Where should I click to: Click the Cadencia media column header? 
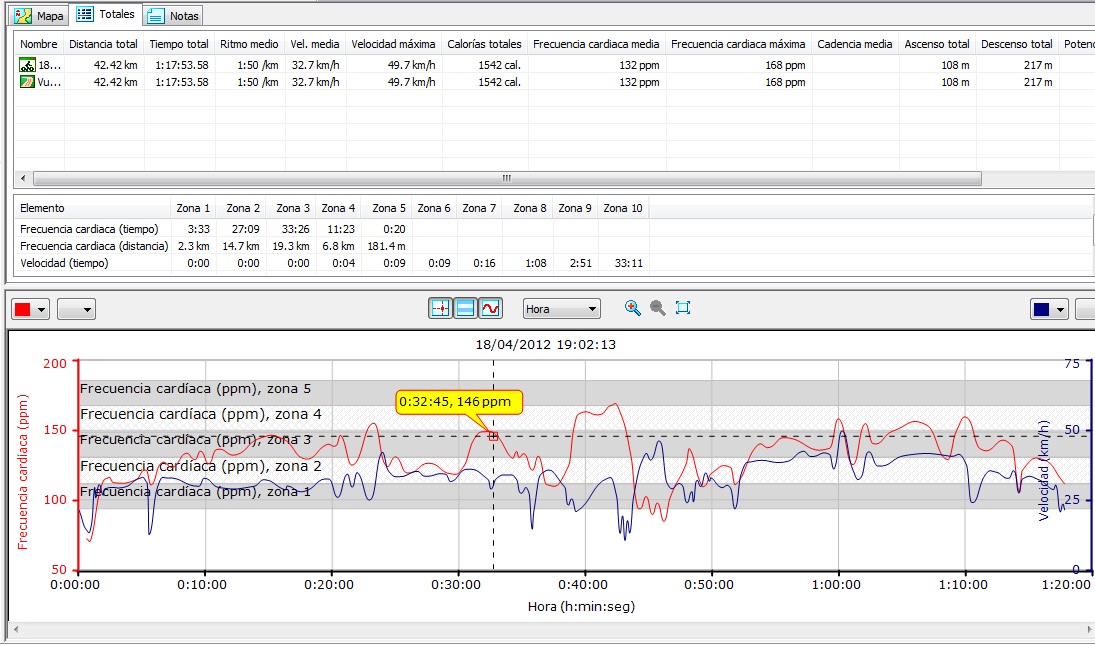pos(855,44)
